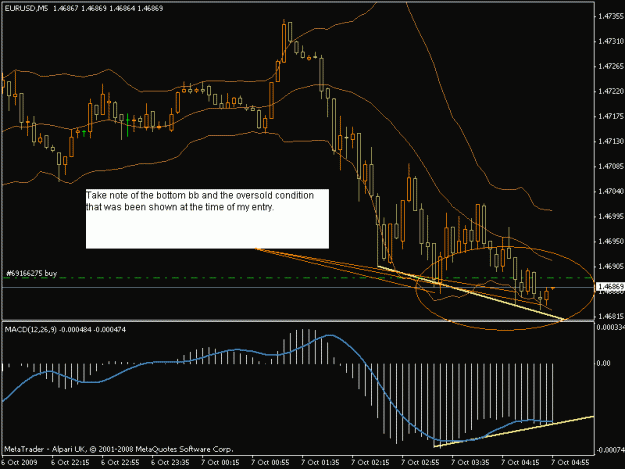The width and height of the screenshot is (625, 469).
Task: Click price axis label 1.47130
Action: tap(611, 141)
